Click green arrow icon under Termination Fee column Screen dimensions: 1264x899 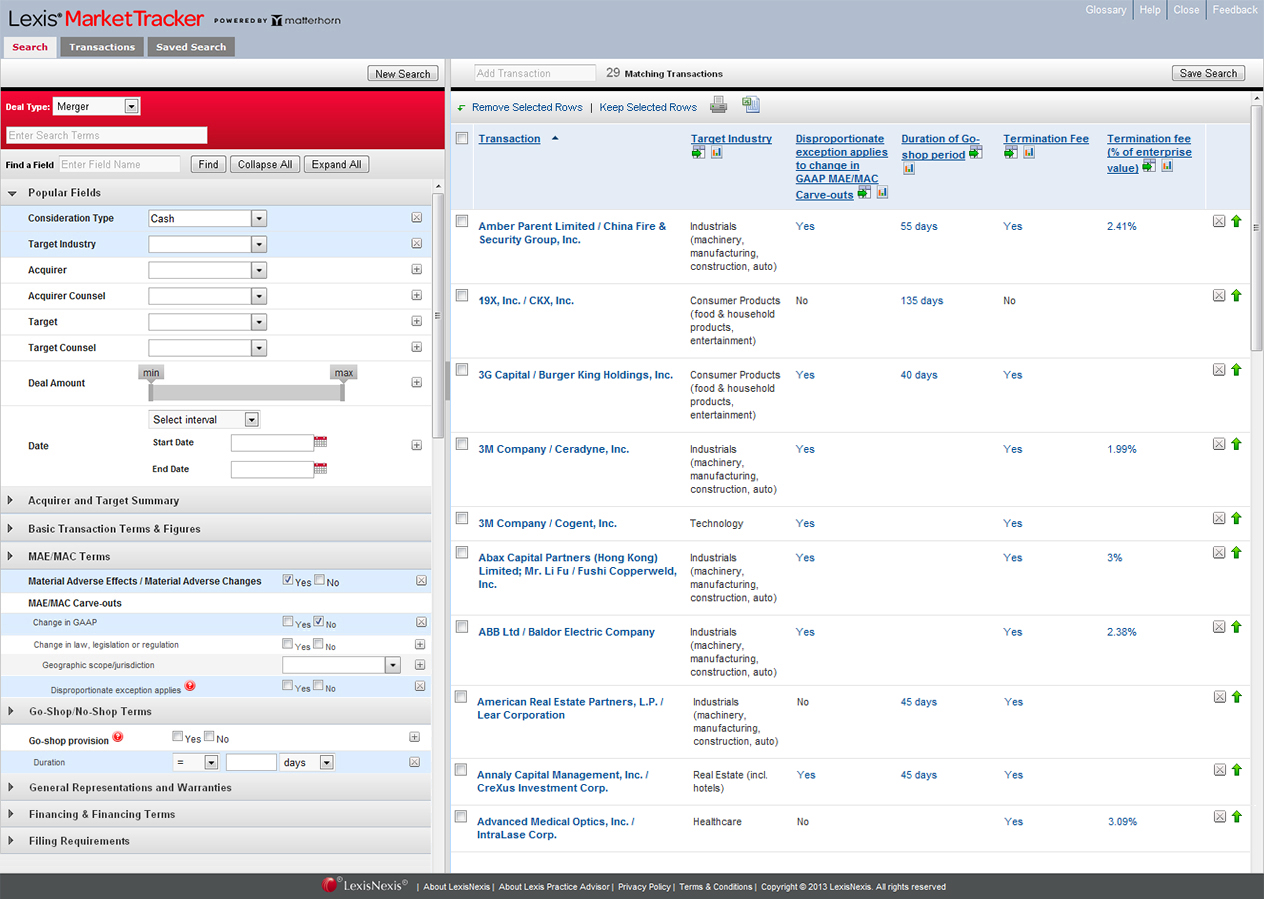coord(1010,152)
